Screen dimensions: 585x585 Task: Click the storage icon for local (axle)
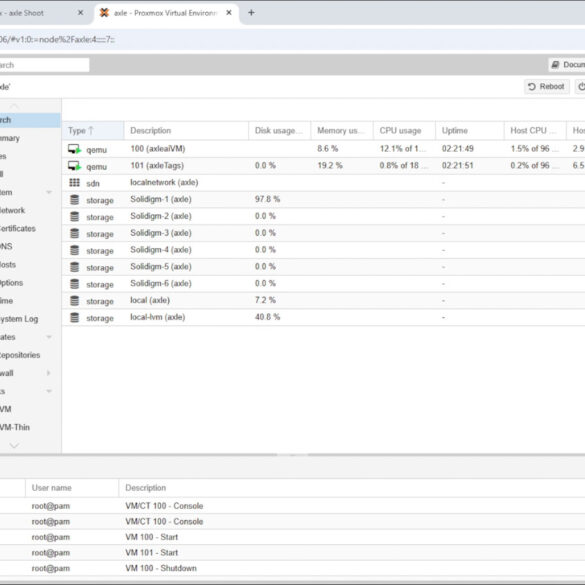click(74, 300)
